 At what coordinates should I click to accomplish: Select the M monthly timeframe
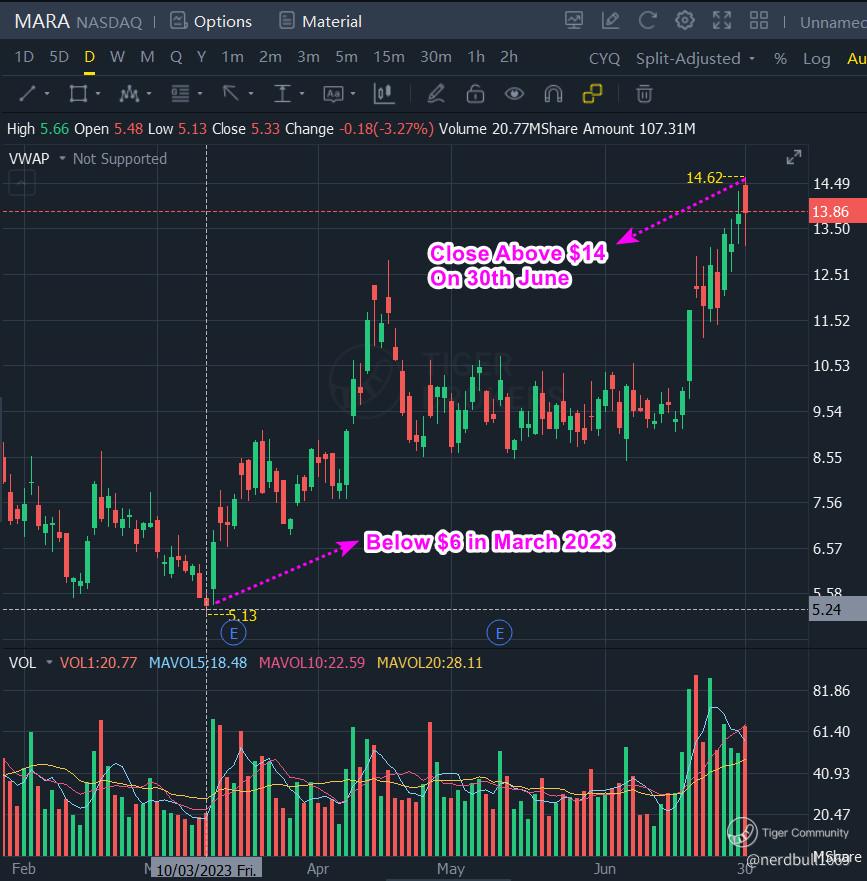coord(147,57)
